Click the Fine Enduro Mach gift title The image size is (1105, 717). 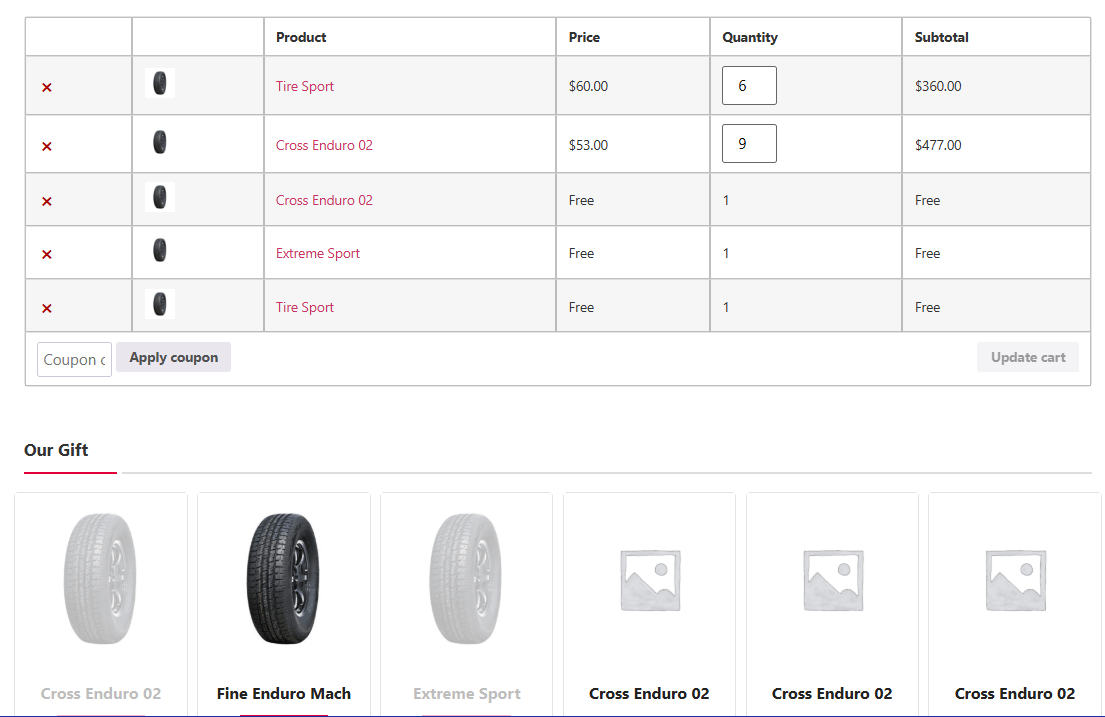(x=284, y=693)
